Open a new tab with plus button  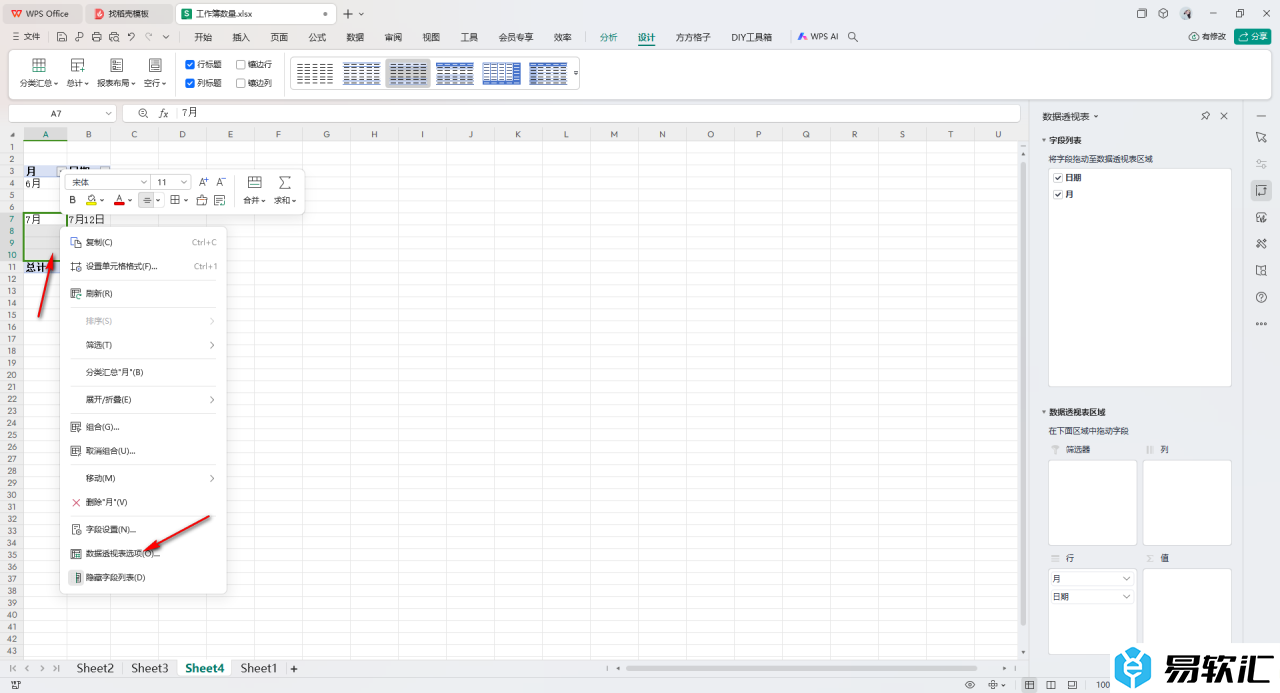pos(348,14)
